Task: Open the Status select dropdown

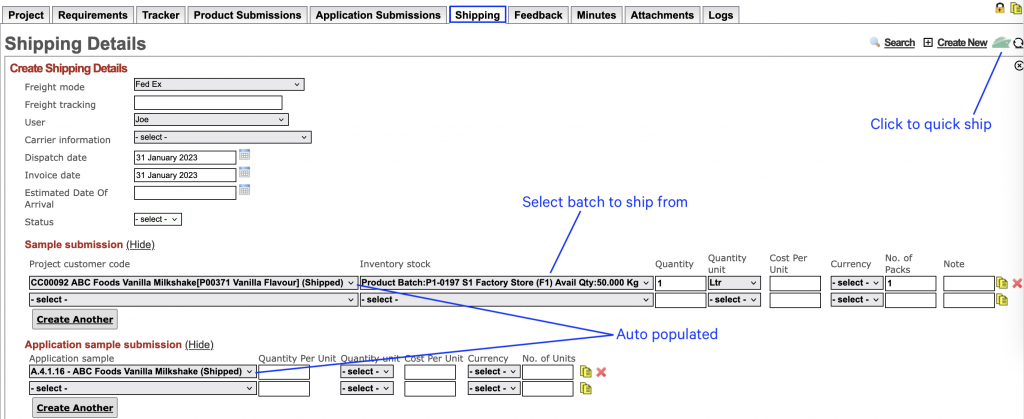Action: pos(157,220)
